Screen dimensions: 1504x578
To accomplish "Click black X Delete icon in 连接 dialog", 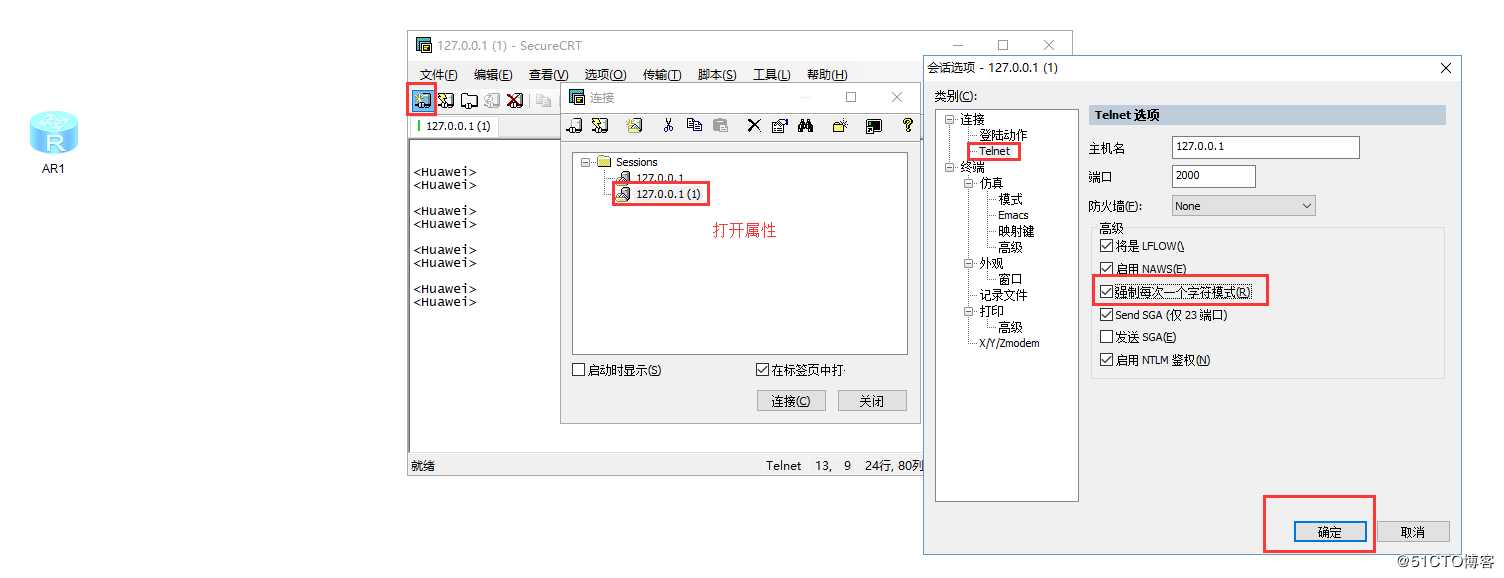I will coord(754,125).
